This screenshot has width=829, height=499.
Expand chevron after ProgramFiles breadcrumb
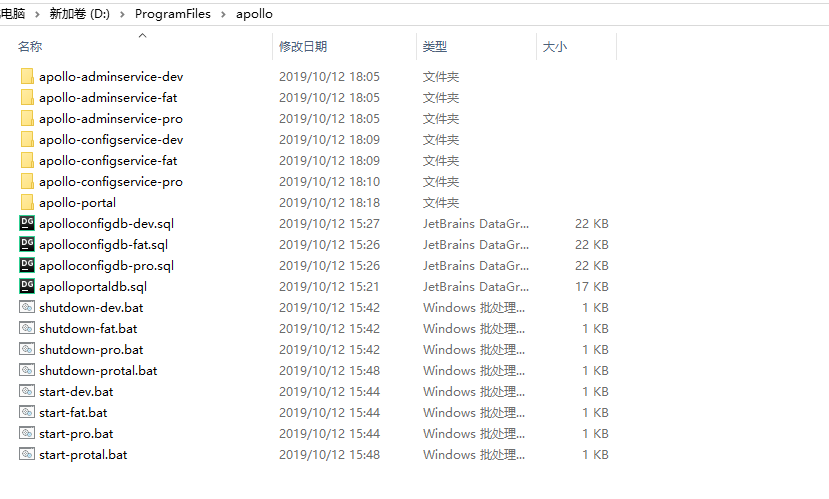pos(223,14)
